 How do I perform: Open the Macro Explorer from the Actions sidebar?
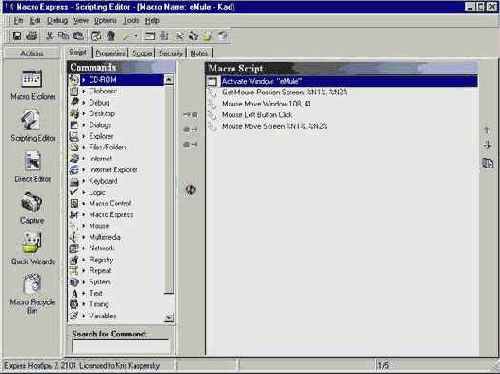(32, 85)
